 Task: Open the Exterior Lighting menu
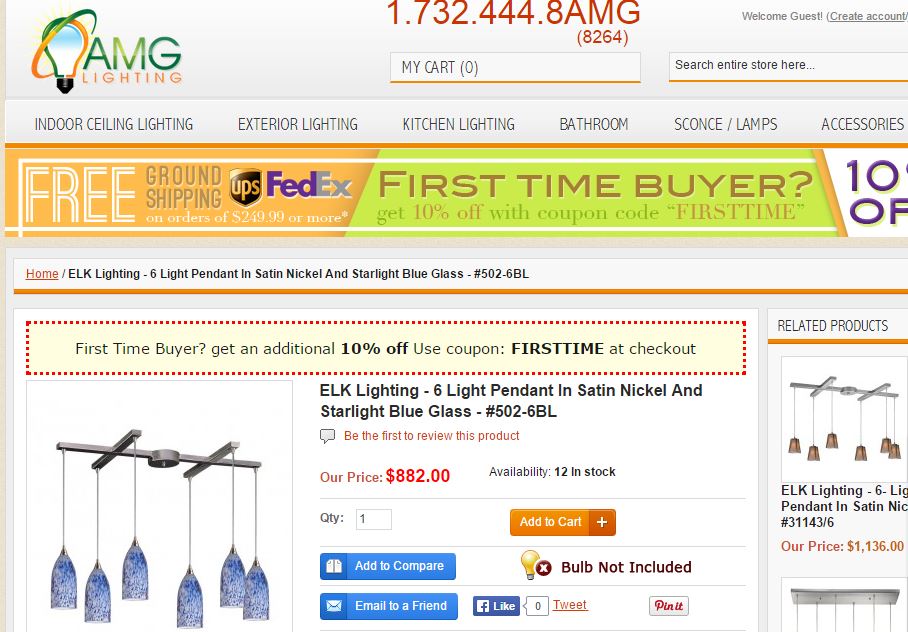click(x=298, y=124)
